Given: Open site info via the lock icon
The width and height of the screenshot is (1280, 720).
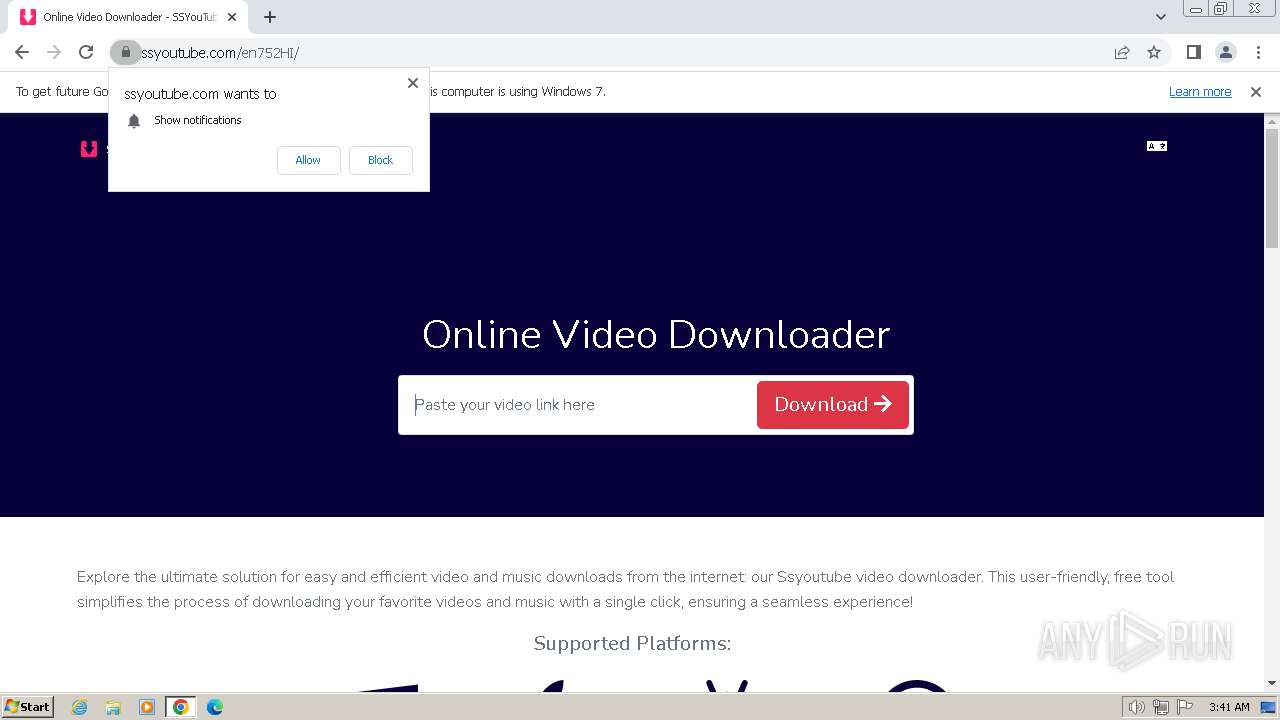Looking at the screenshot, I should coord(125,53).
